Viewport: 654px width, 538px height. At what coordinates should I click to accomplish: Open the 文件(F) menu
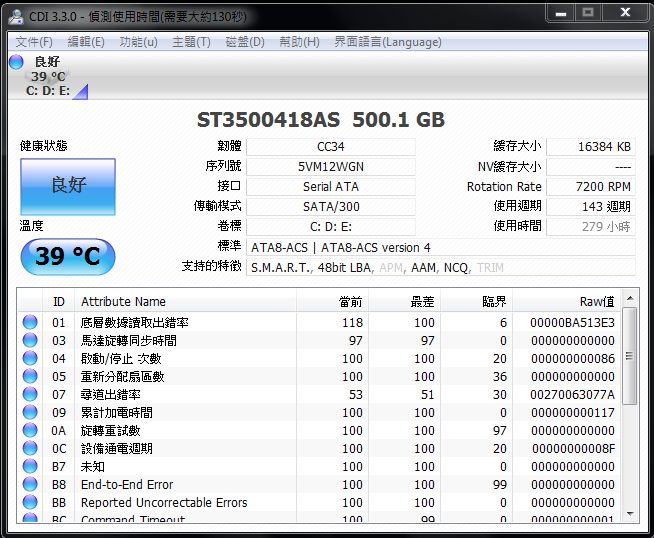click(34, 42)
